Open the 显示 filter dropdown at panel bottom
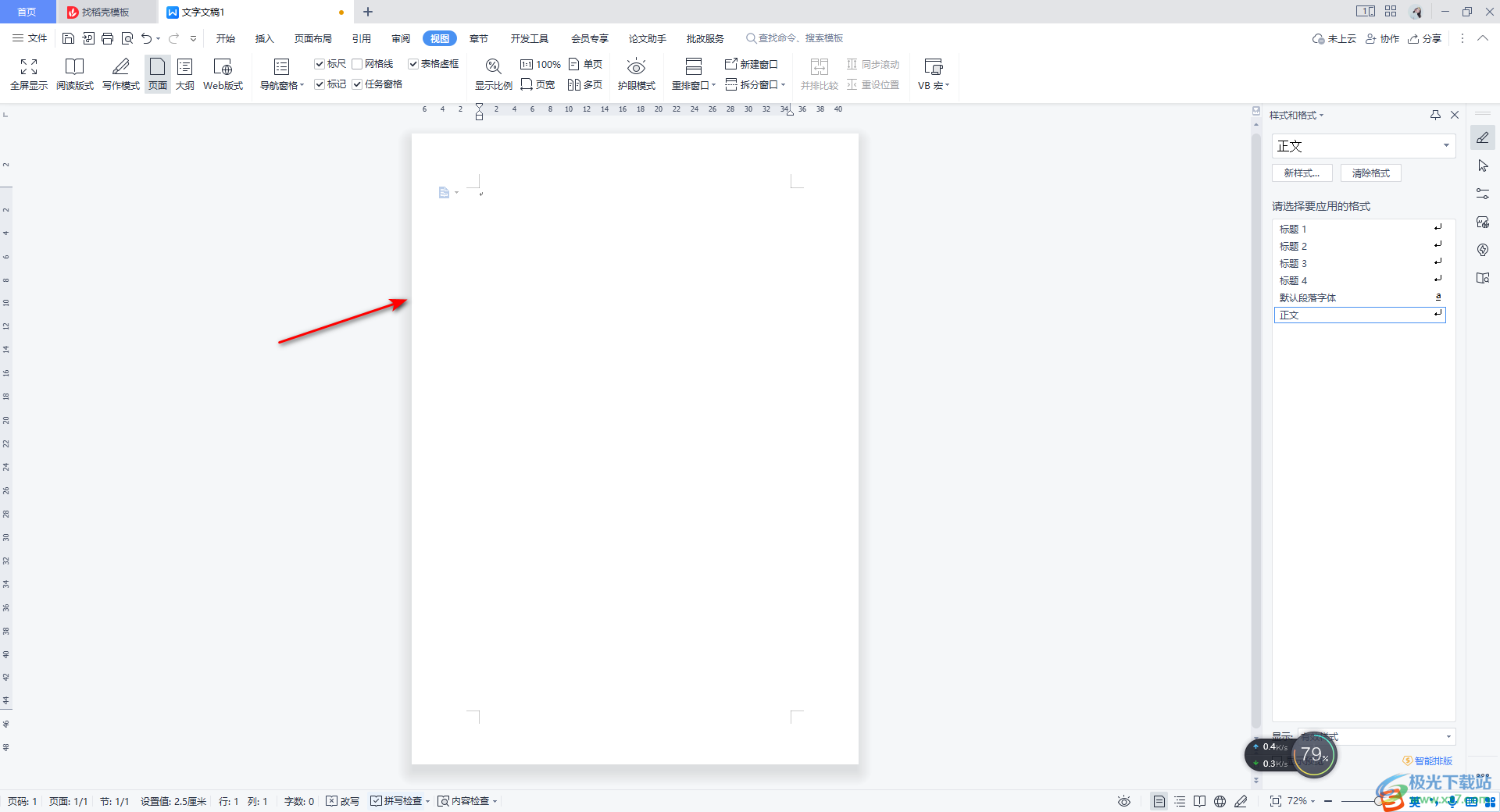Image resolution: width=1500 pixels, height=812 pixels. pyautogui.click(x=1377, y=736)
